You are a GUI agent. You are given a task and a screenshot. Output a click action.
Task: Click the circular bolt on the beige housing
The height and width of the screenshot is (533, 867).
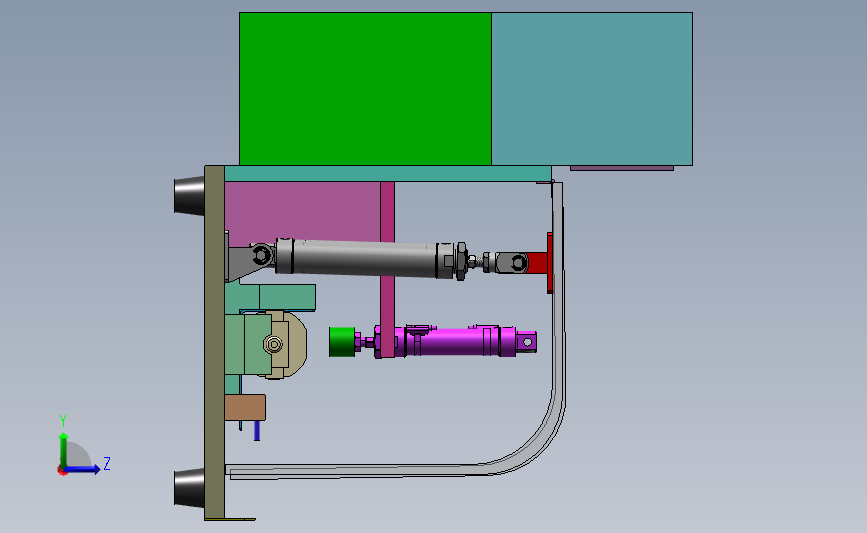[x=273, y=344]
